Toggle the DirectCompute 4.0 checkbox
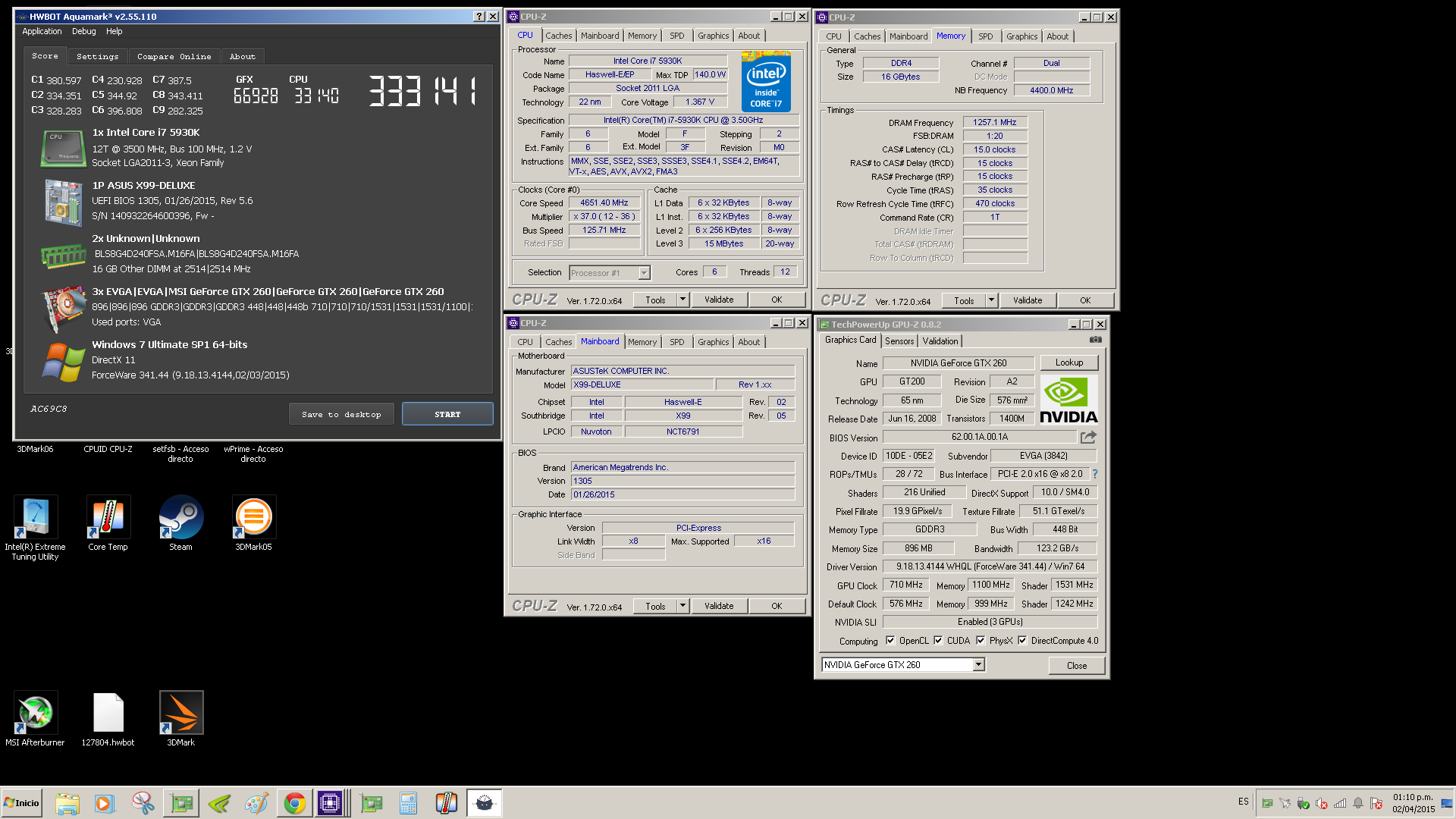Viewport: 1456px width, 819px height. tap(1022, 640)
